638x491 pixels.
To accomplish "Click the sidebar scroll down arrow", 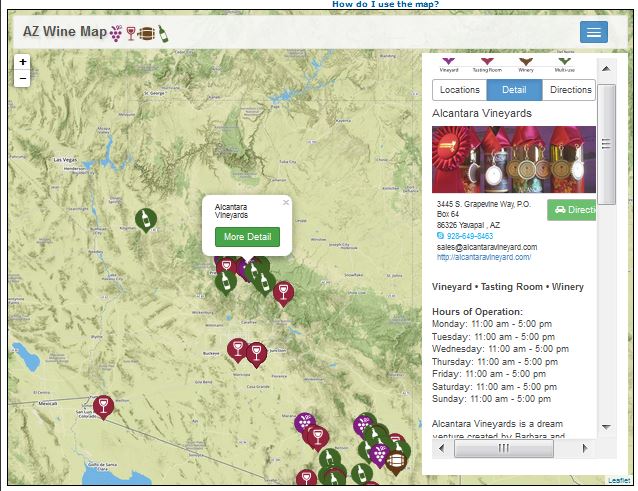I will (606, 427).
